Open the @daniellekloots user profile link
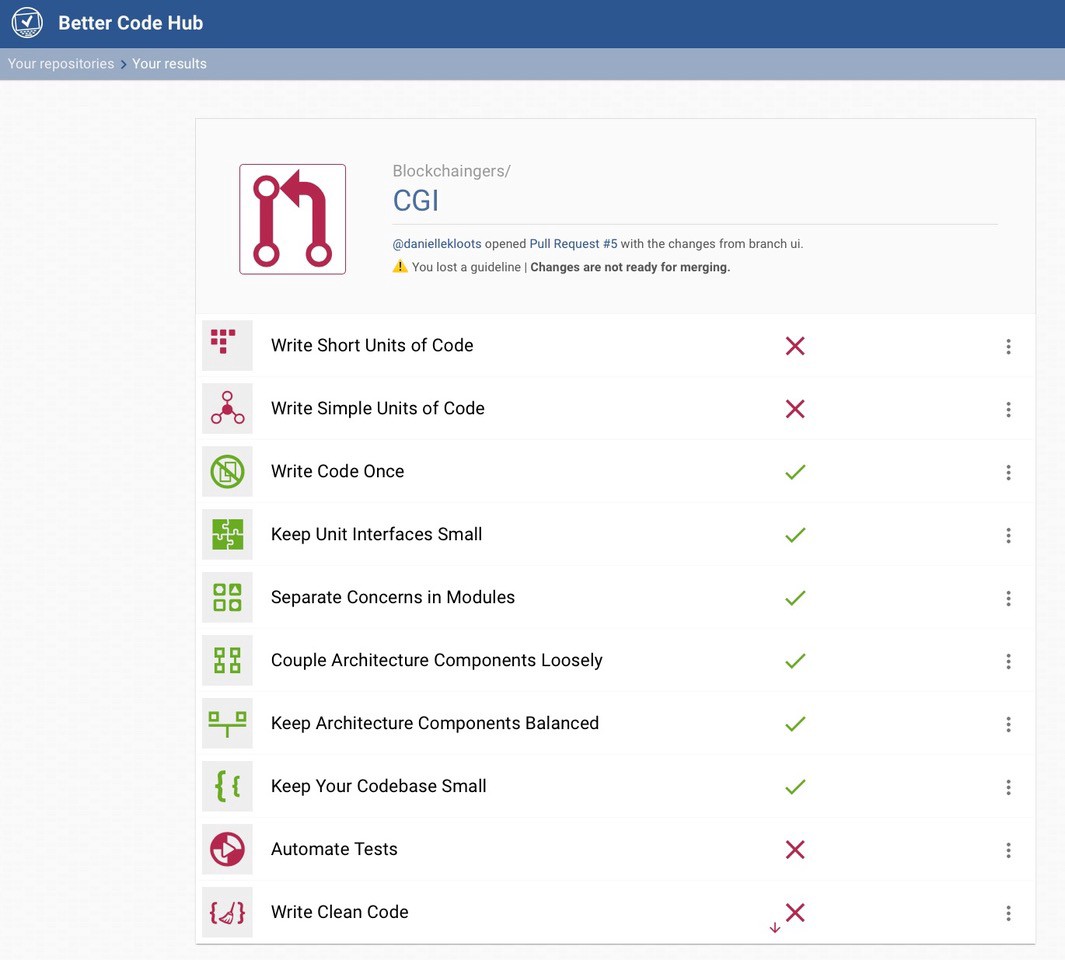1065x960 pixels. click(x=436, y=244)
